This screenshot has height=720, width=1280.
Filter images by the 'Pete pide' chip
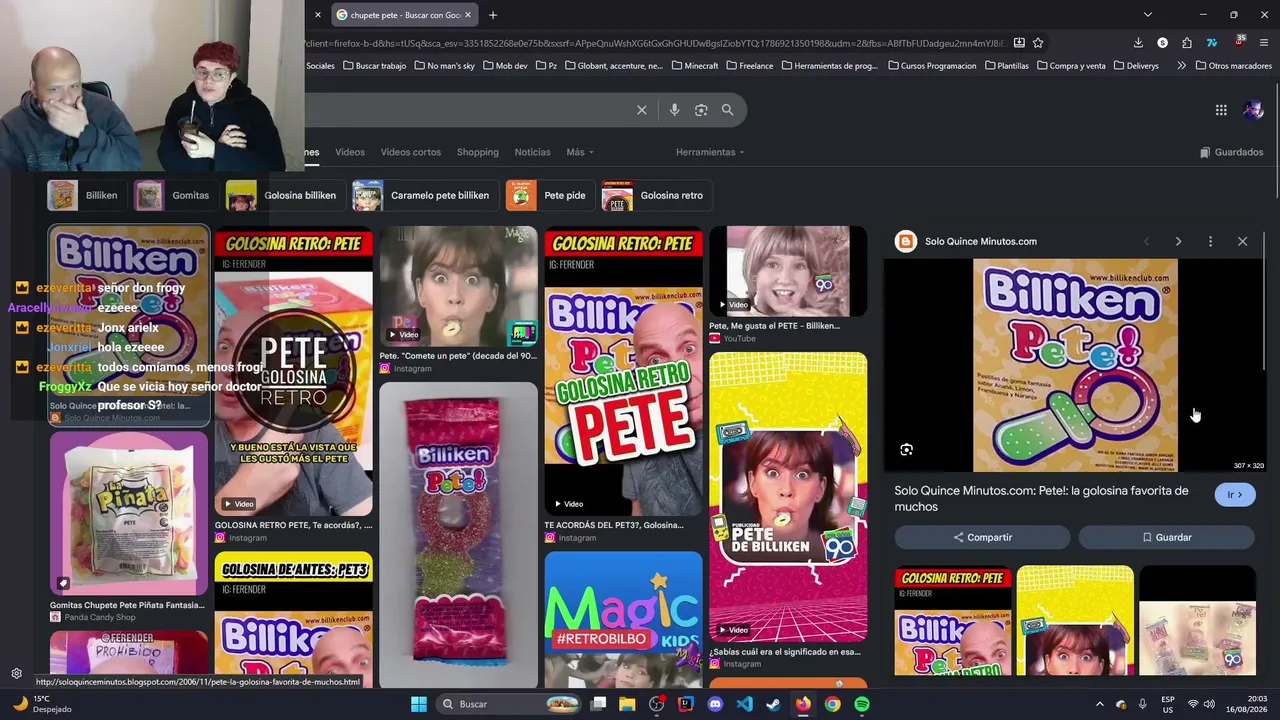pyautogui.click(x=549, y=195)
